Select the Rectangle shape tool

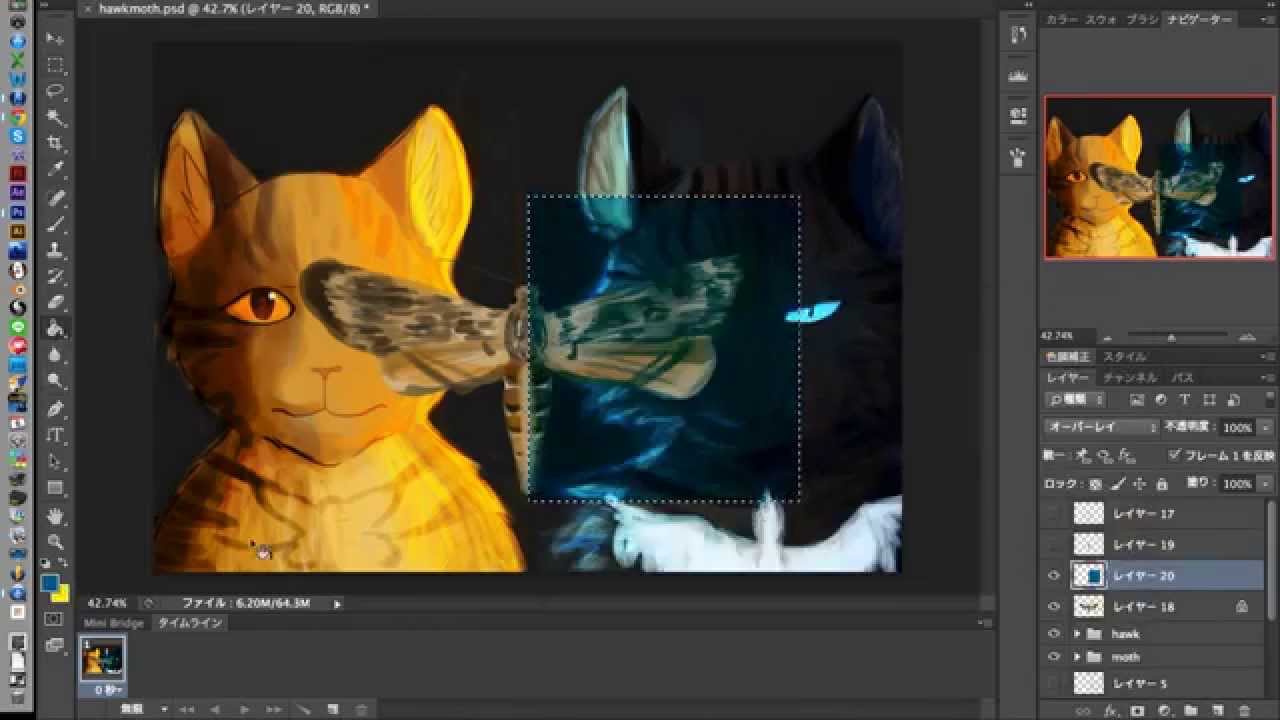[x=55, y=488]
